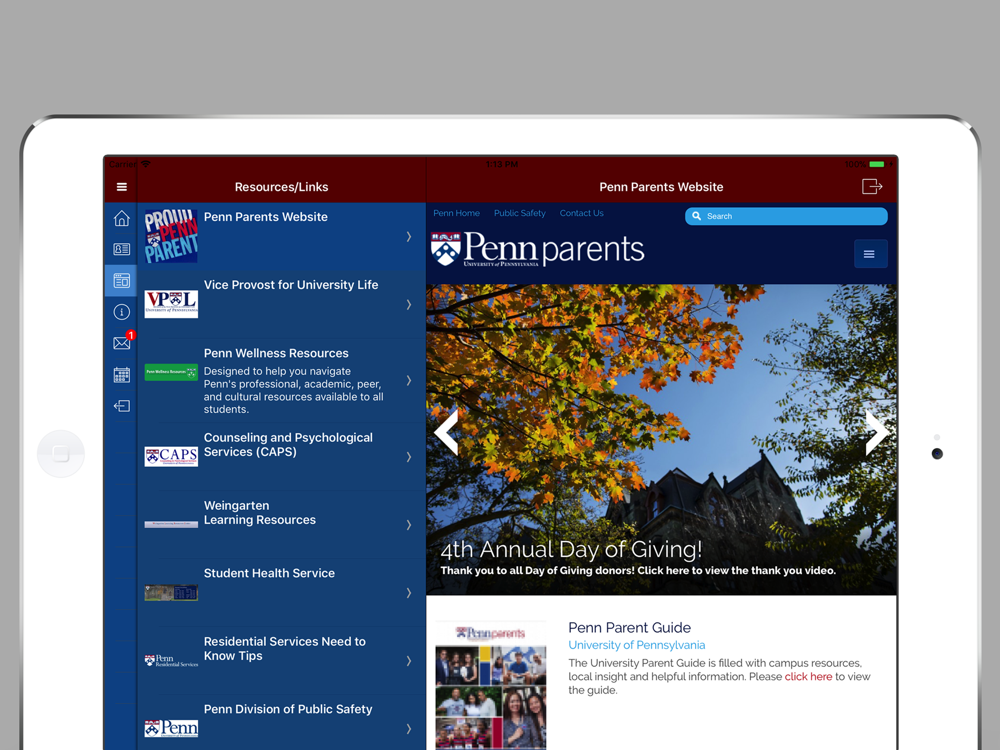
Task: Open the Penn Parent Guide heading
Action: pyautogui.click(x=629, y=628)
